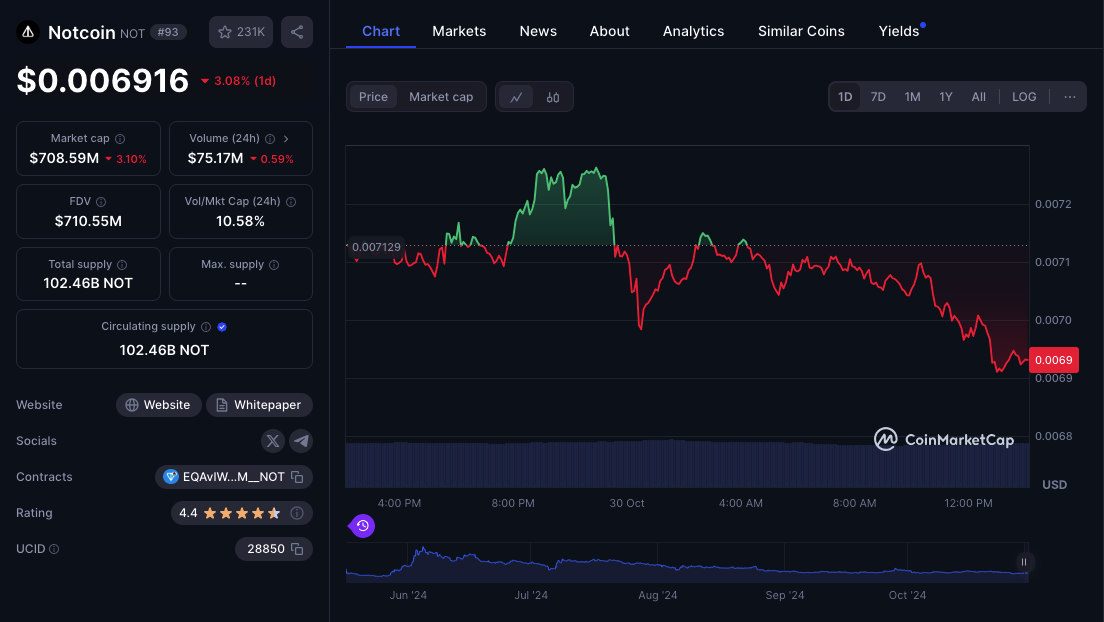The height and width of the screenshot is (622, 1104).
Task: Expand Volume (24h) chevron arrow
Action: [x=286, y=139]
